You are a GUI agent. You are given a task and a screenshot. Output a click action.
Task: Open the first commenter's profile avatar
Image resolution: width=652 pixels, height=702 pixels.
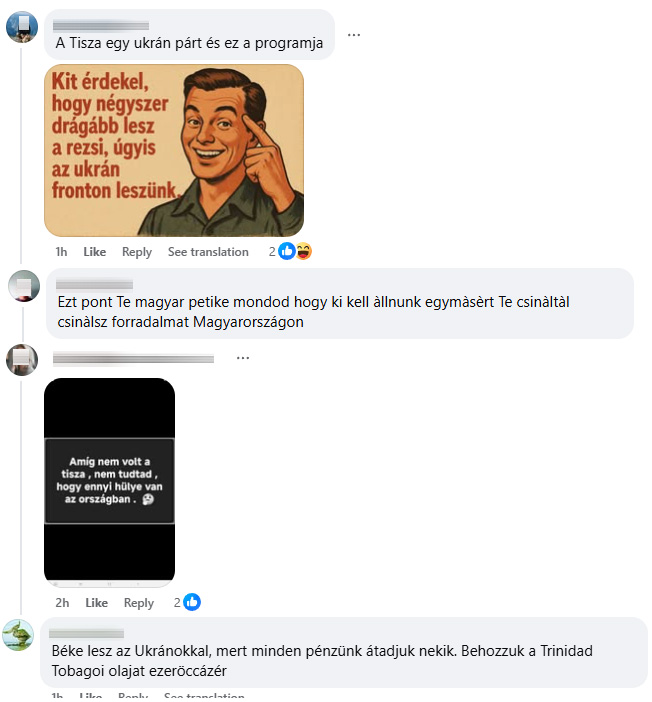click(21, 27)
